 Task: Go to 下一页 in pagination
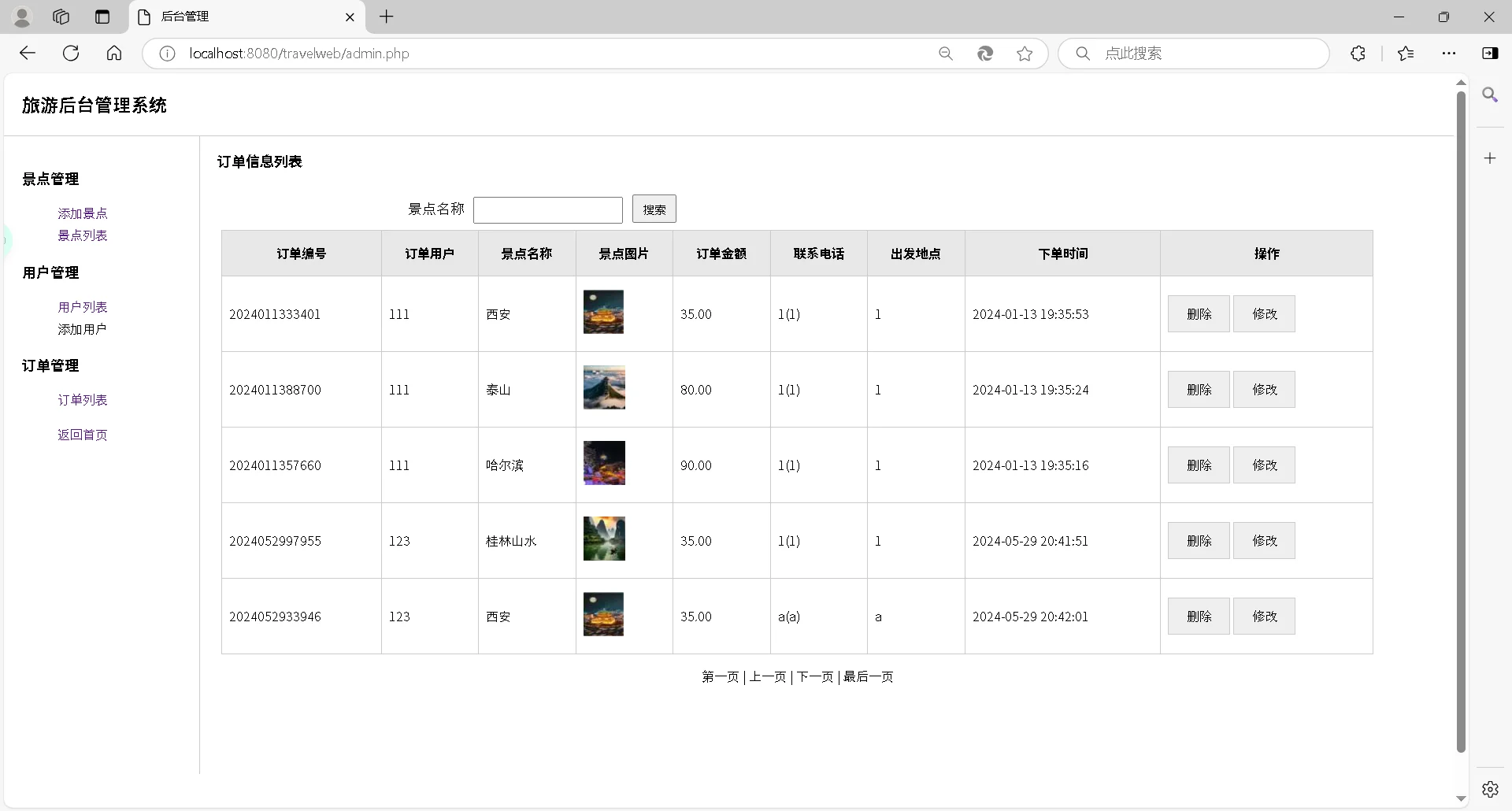[x=814, y=676]
